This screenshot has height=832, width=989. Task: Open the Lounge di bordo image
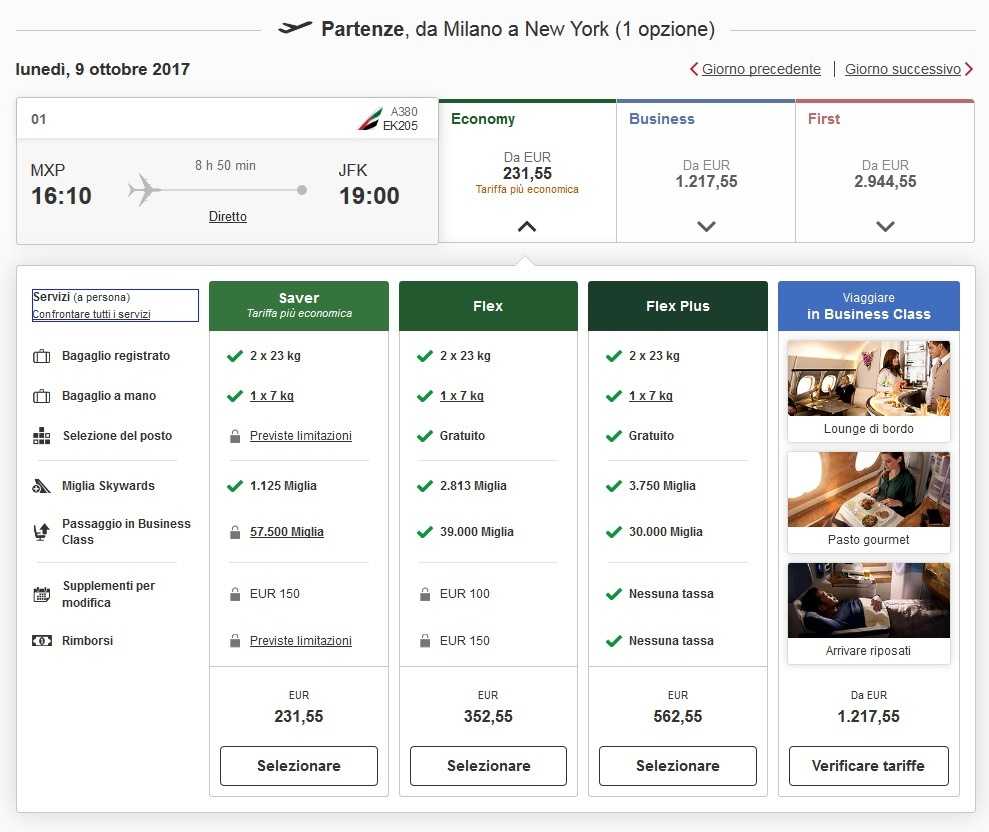tap(869, 378)
